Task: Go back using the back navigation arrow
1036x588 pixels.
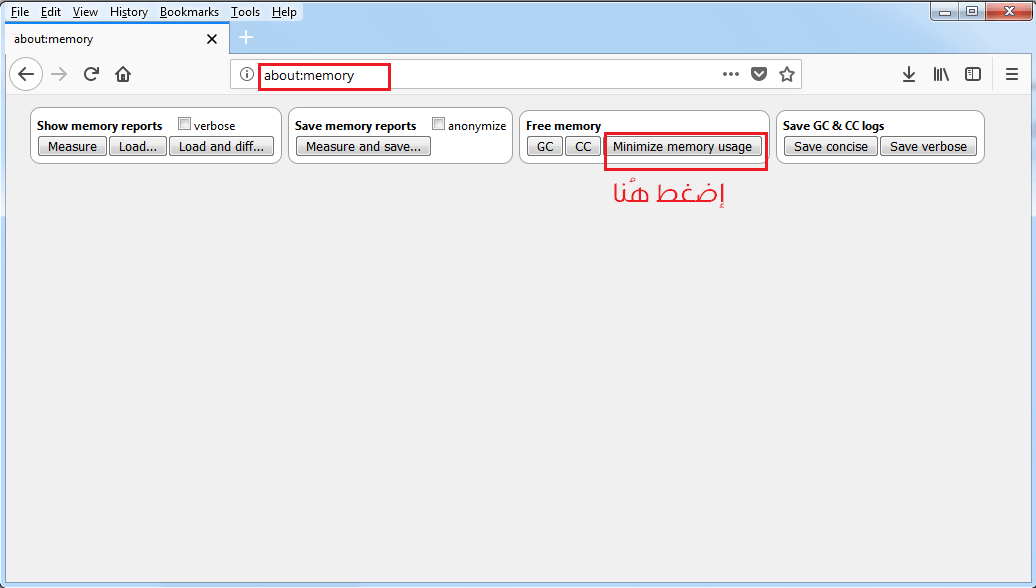Action: click(x=26, y=74)
